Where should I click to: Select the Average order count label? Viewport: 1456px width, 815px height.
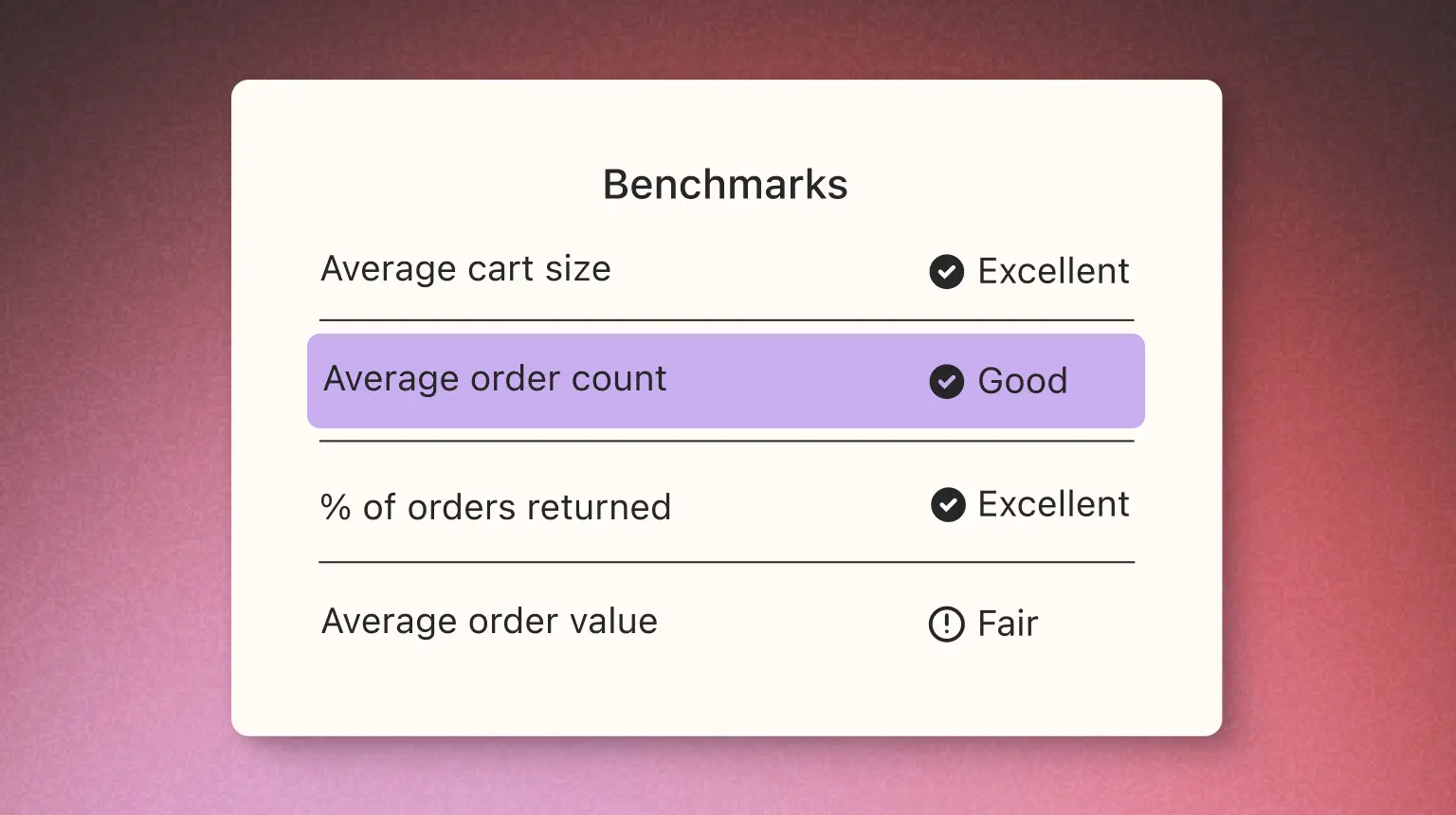click(495, 379)
